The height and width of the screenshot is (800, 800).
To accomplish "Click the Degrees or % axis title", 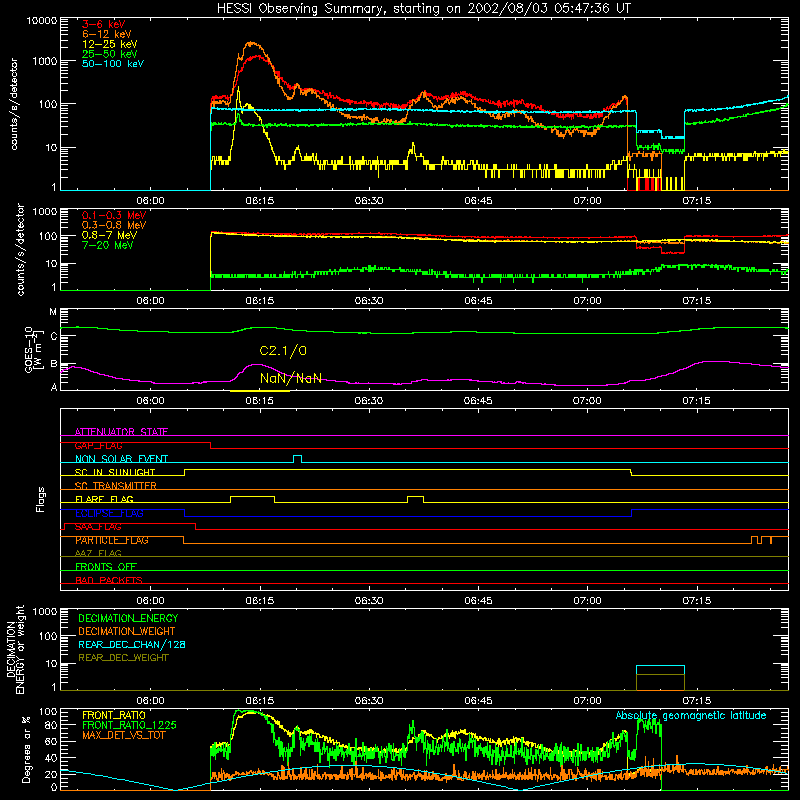I will (26, 749).
